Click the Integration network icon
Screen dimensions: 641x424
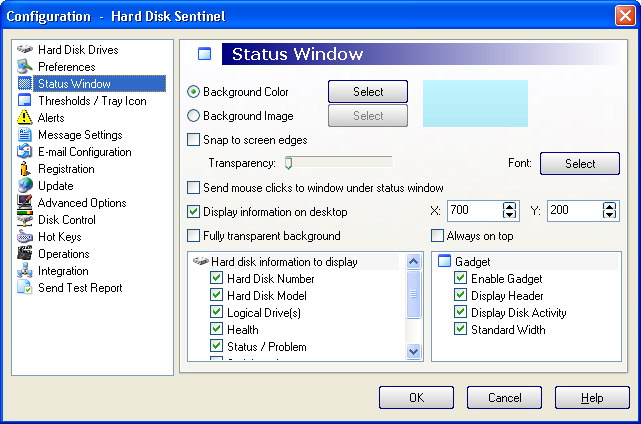[x=25, y=270]
